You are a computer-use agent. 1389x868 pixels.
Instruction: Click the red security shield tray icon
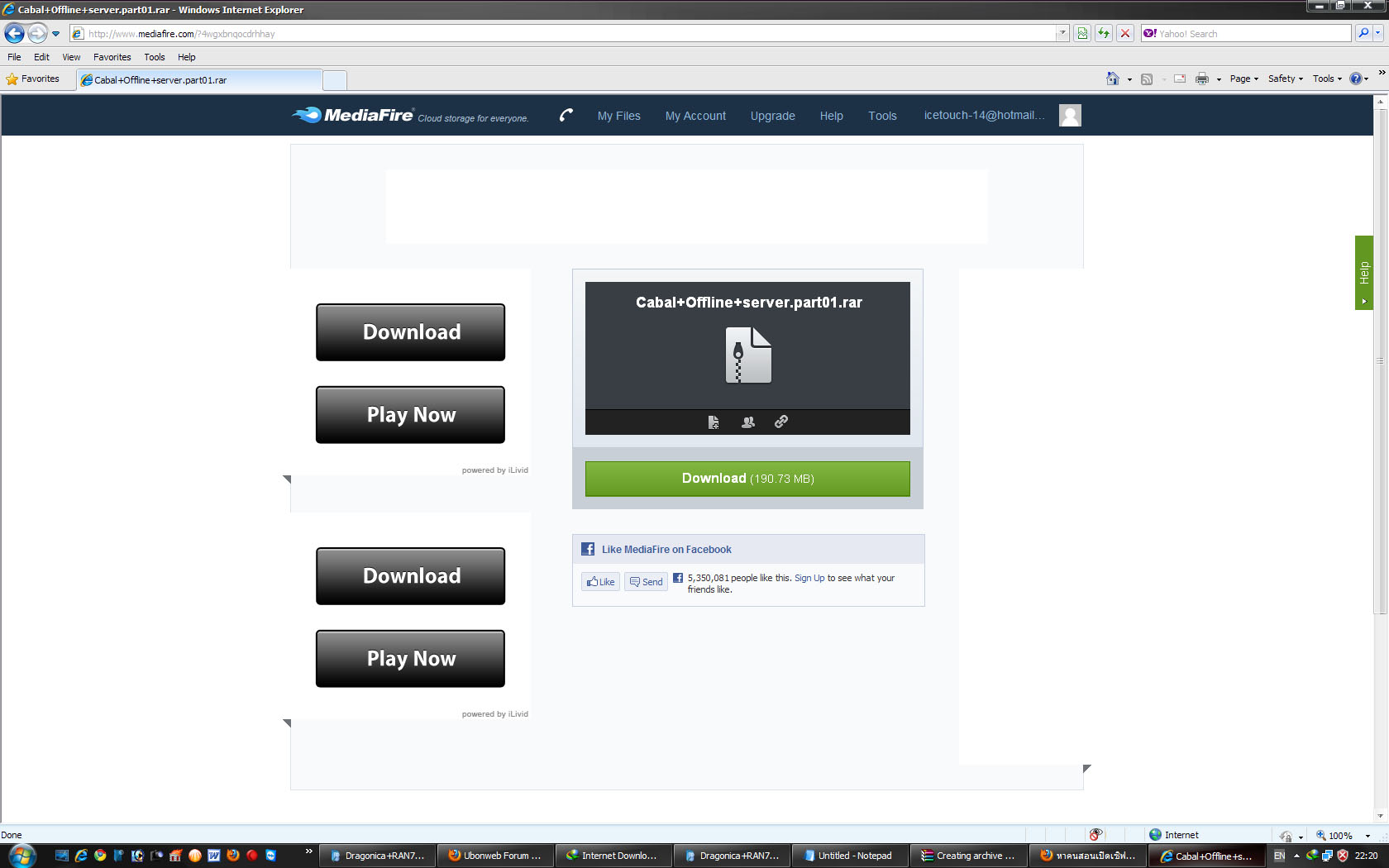[1343, 856]
